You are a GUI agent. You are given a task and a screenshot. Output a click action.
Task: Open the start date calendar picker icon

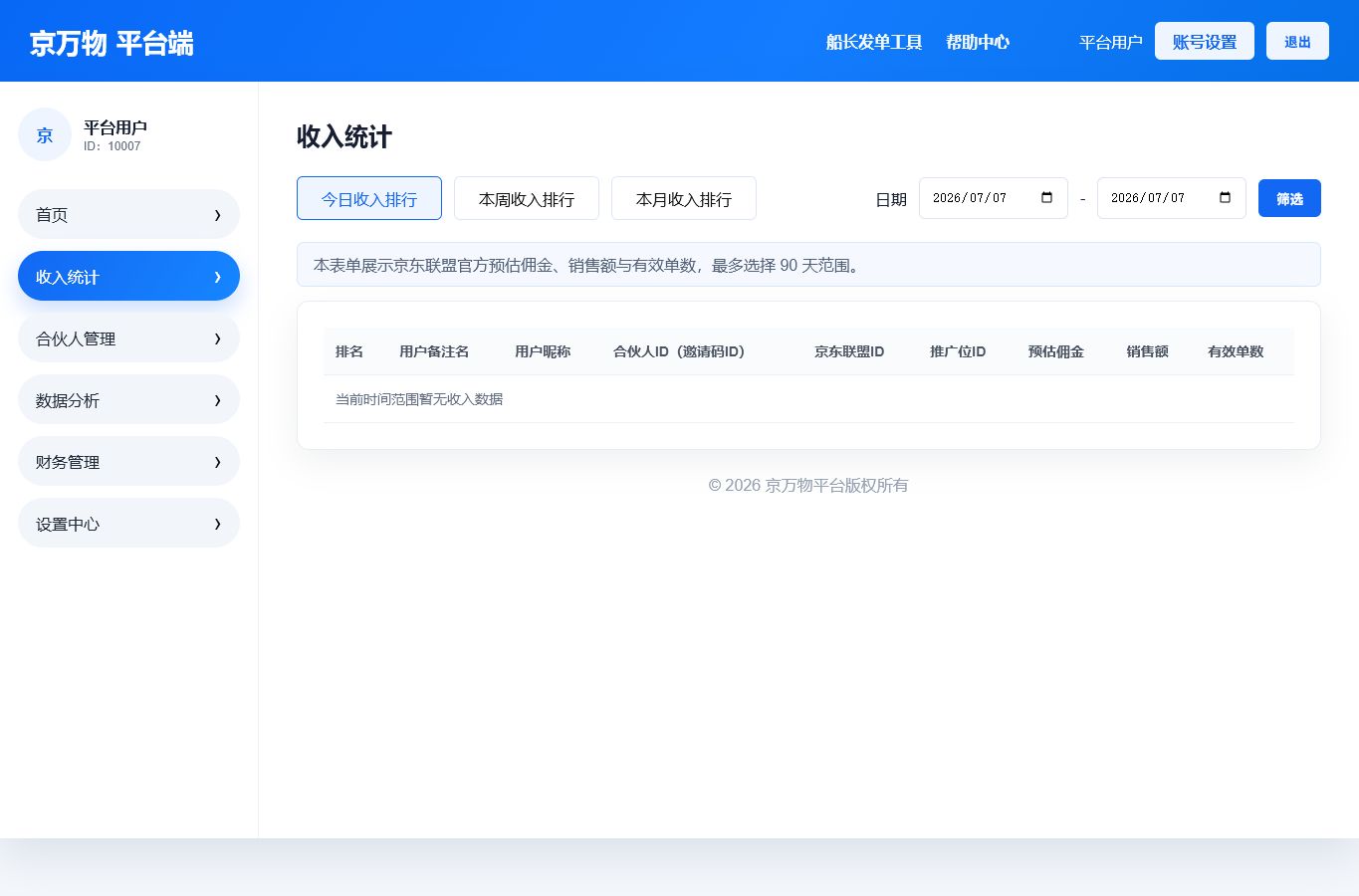tap(1046, 197)
